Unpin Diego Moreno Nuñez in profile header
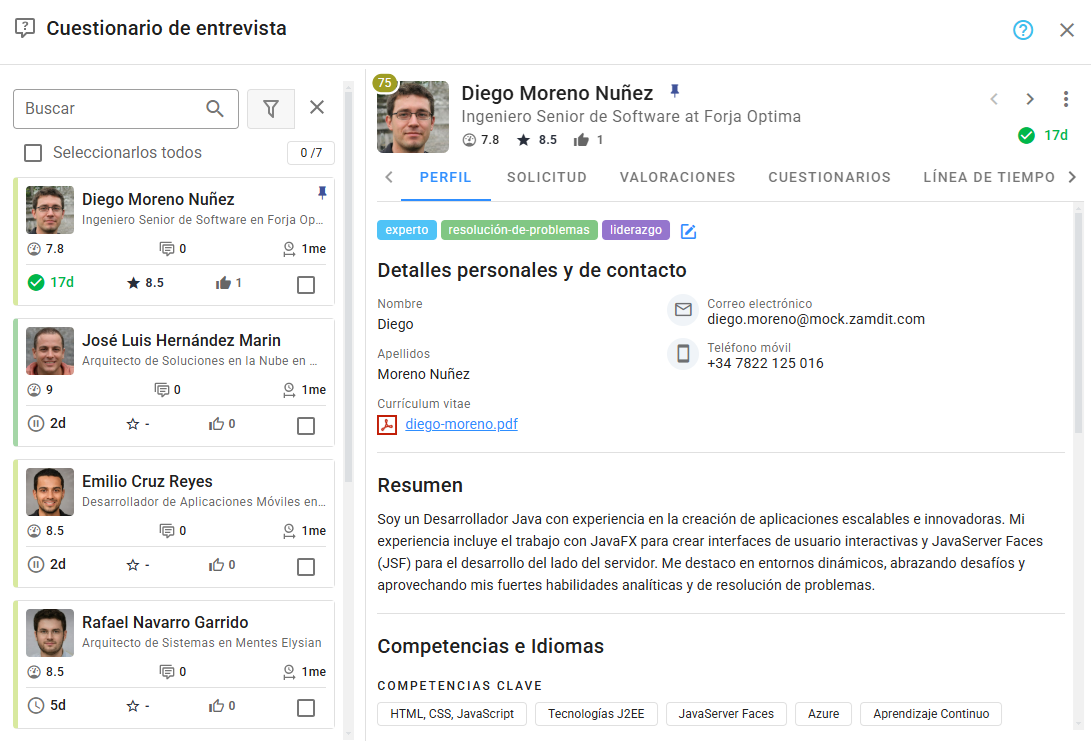The image size is (1091, 741). click(x=674, y=92)
